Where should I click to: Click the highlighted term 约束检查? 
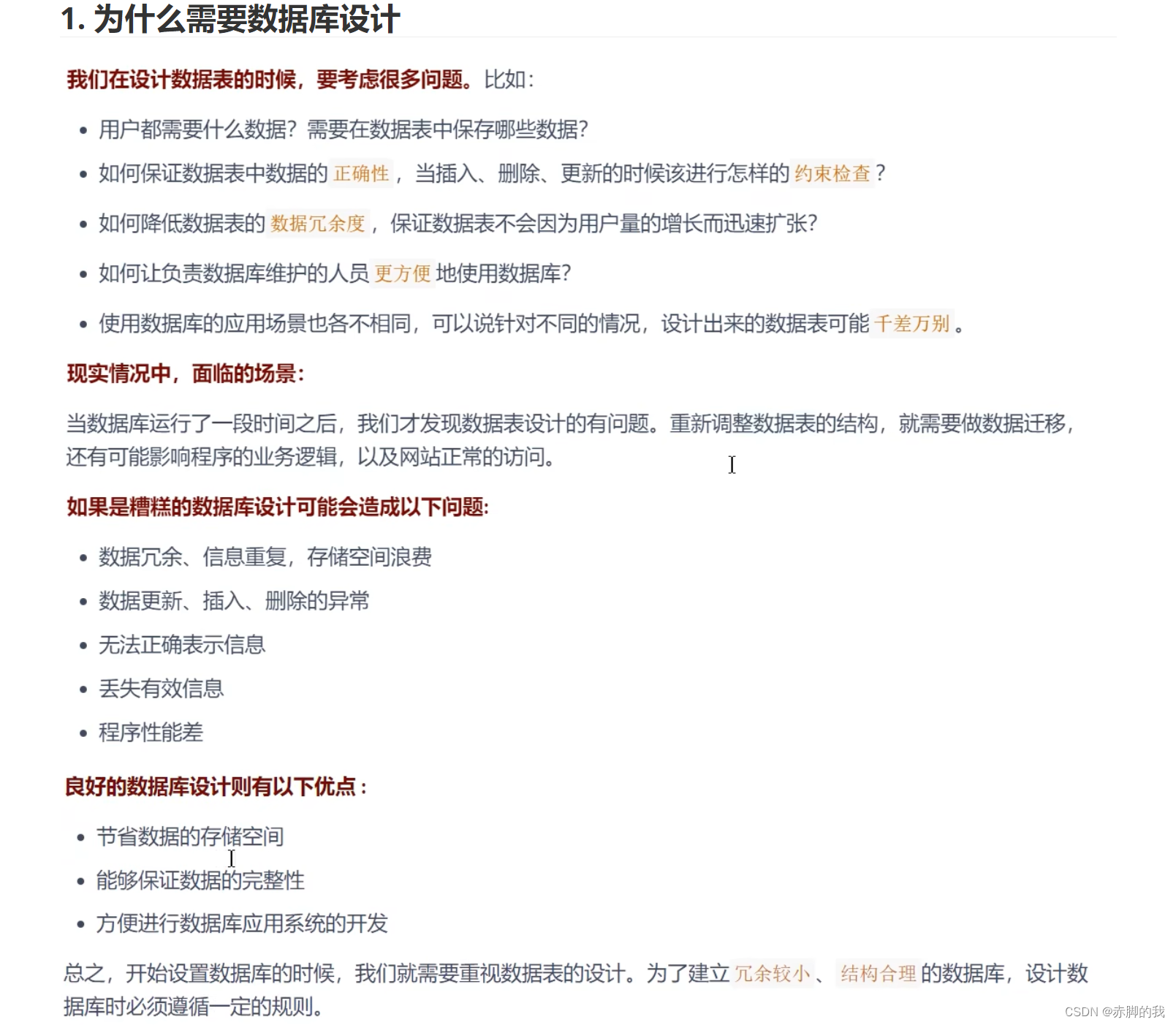click(832, 174)
